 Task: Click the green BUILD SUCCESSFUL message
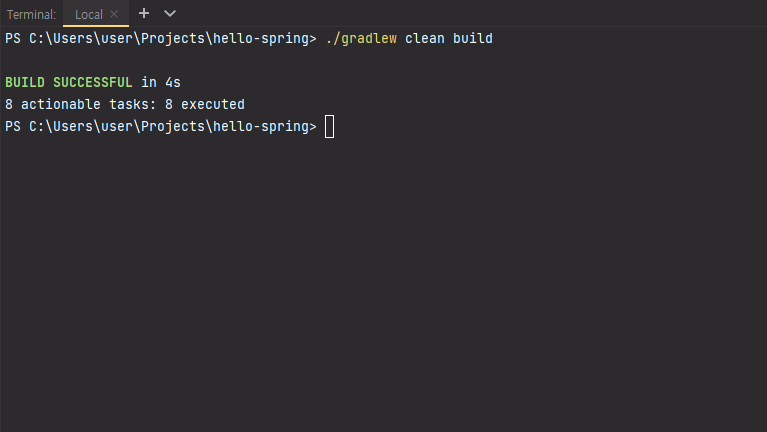pyautogui.click(x=68, y=82)
